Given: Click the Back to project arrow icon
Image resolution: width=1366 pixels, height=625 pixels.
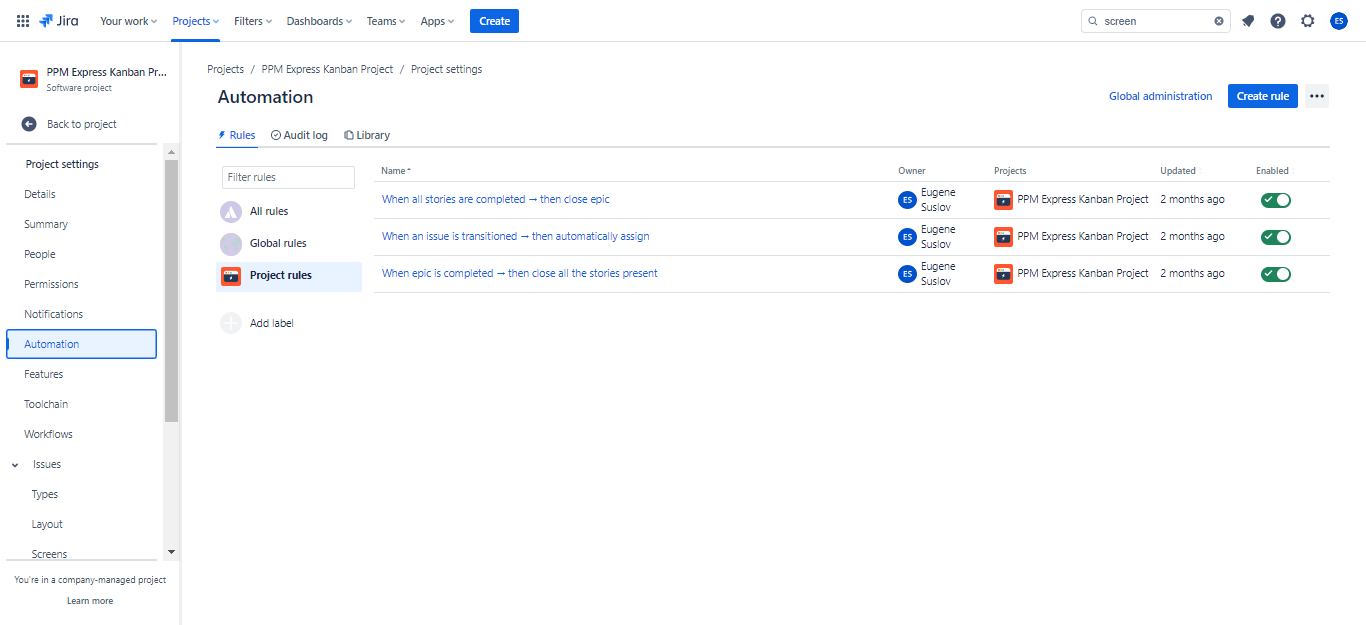Looking at the screenshot, I should point(29,124).
